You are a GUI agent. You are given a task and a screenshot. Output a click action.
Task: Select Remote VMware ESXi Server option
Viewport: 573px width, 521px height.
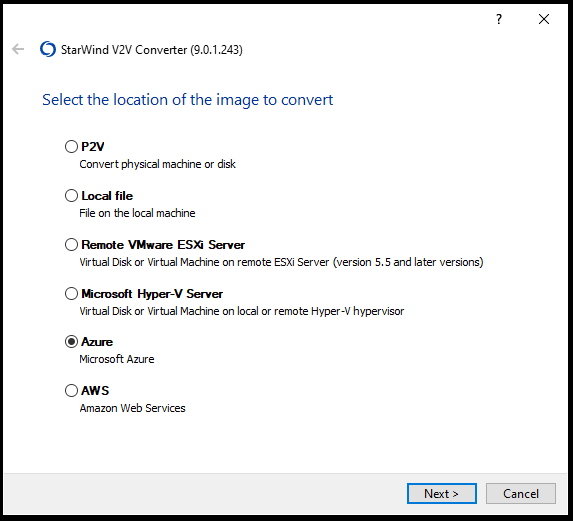pyautogui.click(x=71, y=244)
